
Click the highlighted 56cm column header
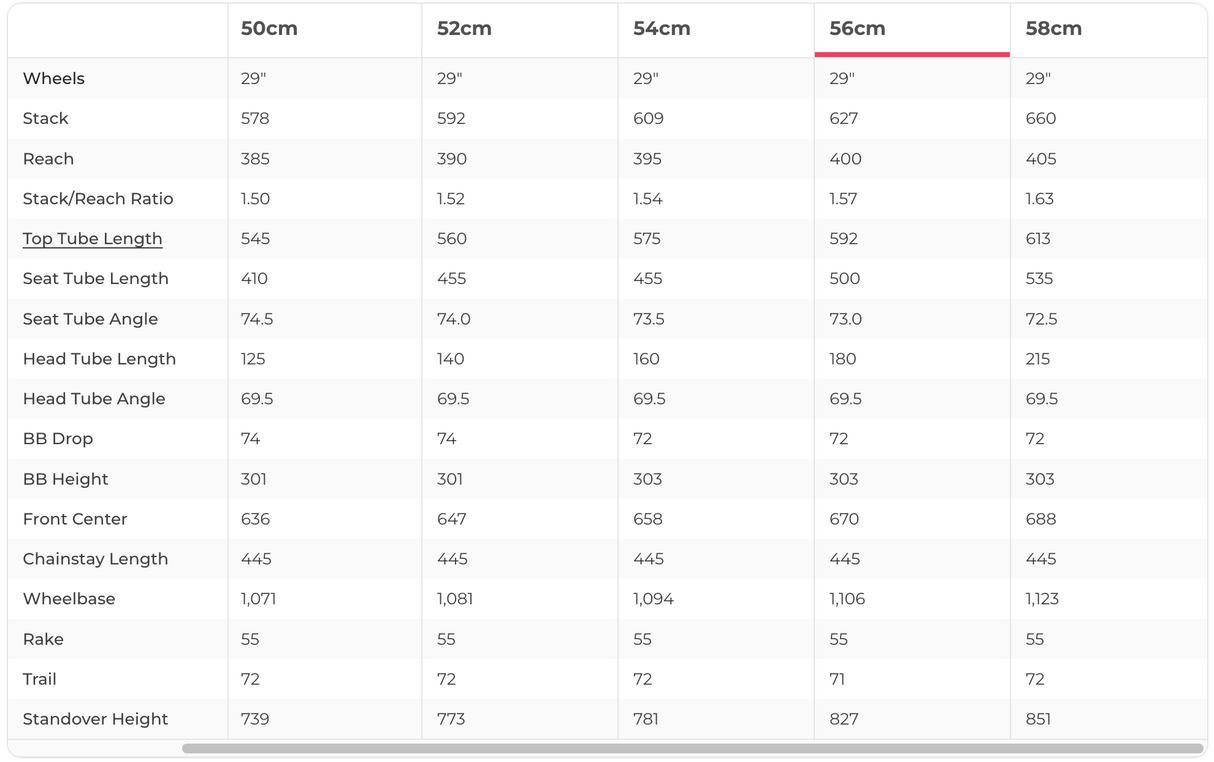pos(857,29)
